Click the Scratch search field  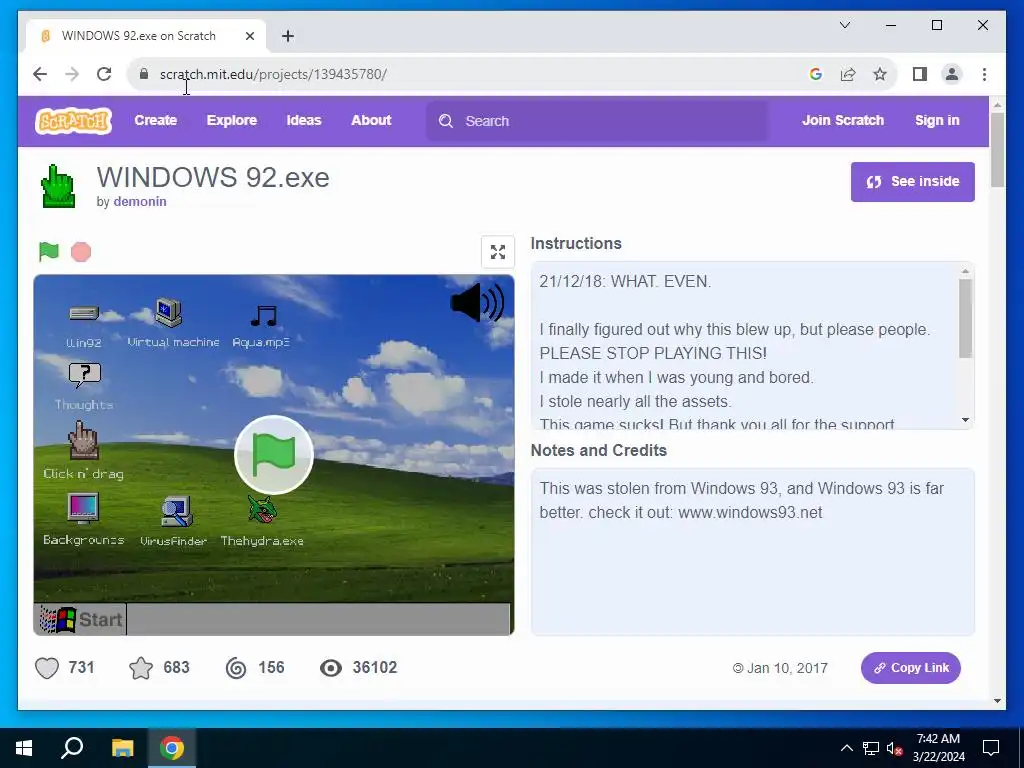tap(597, 121)
